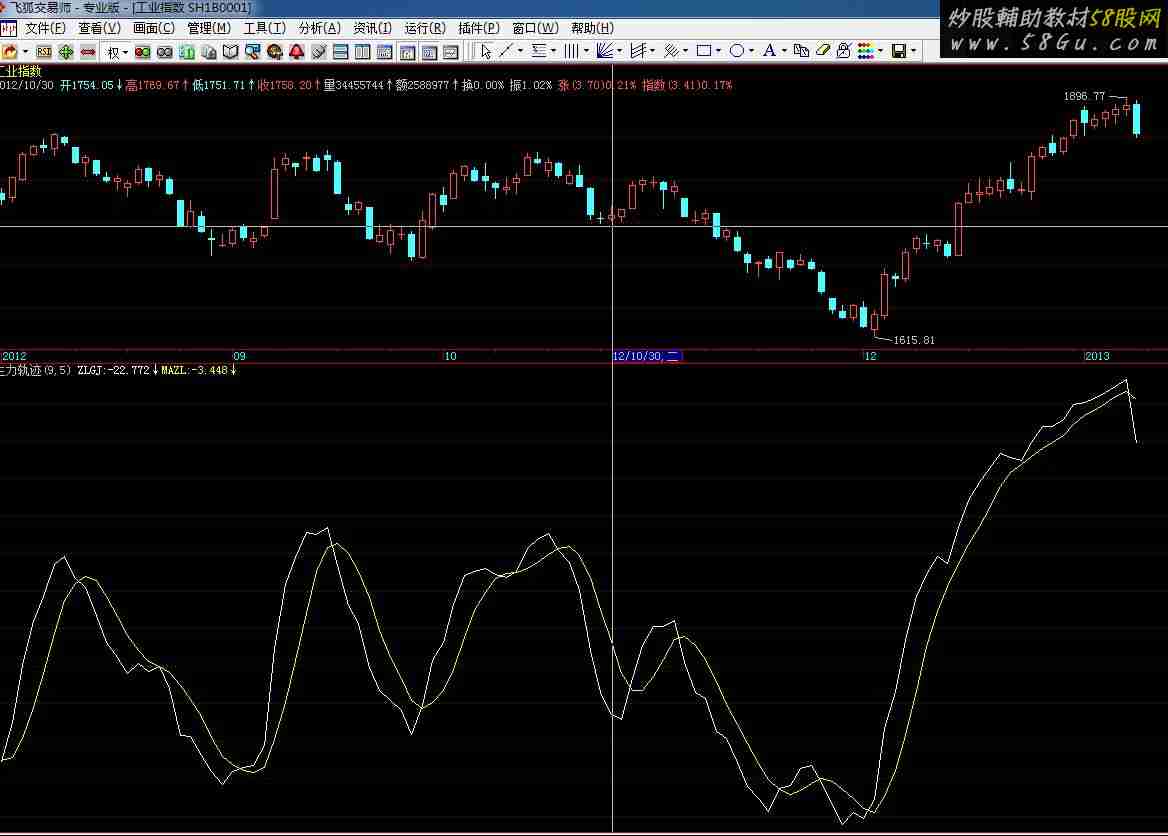The width and height of the screenshot is (1168, 836).
Task: Open the 文件(F) menu
Action: click(45, 28)
